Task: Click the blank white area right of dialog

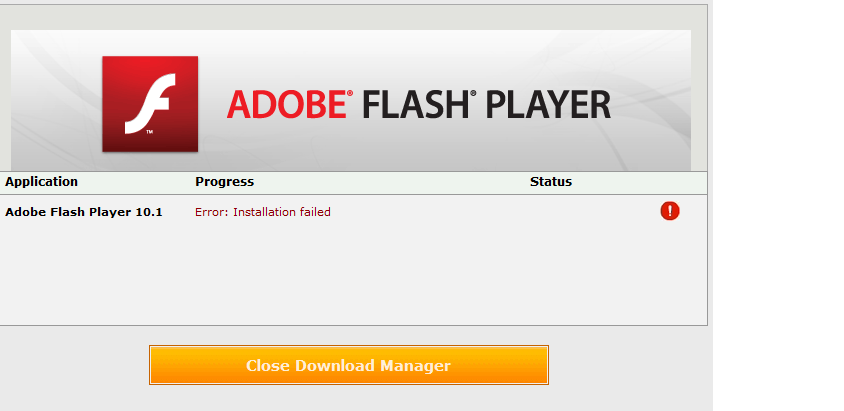Action: pos(780,200)
